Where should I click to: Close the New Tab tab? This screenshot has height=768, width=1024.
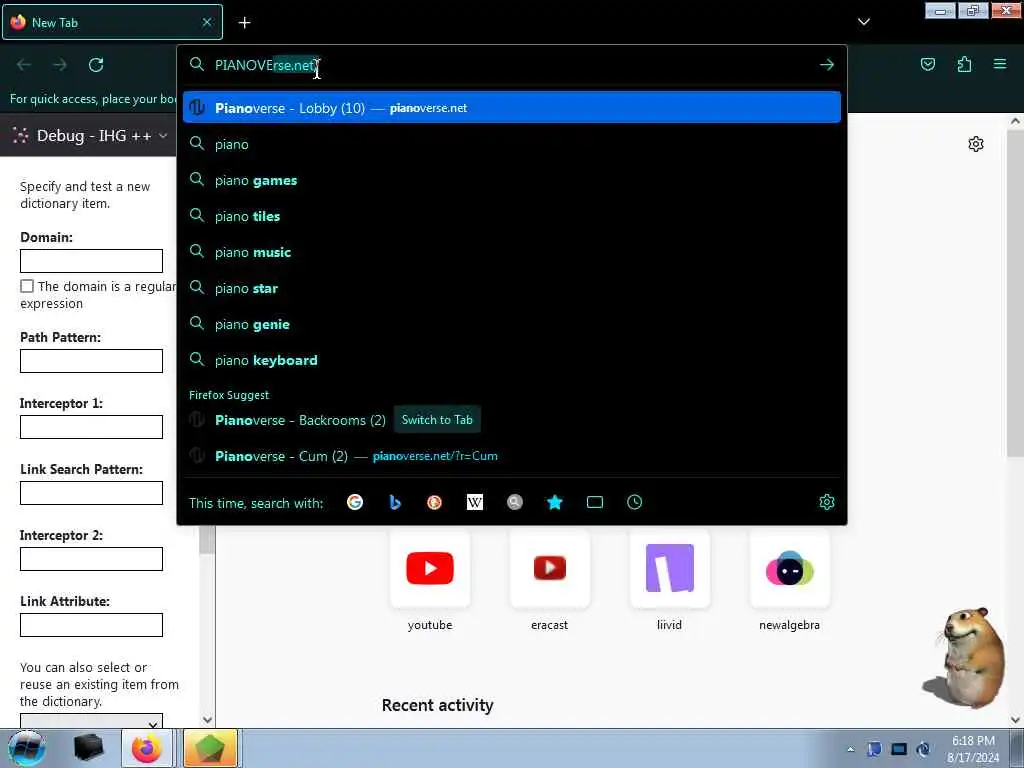(207, 22)
